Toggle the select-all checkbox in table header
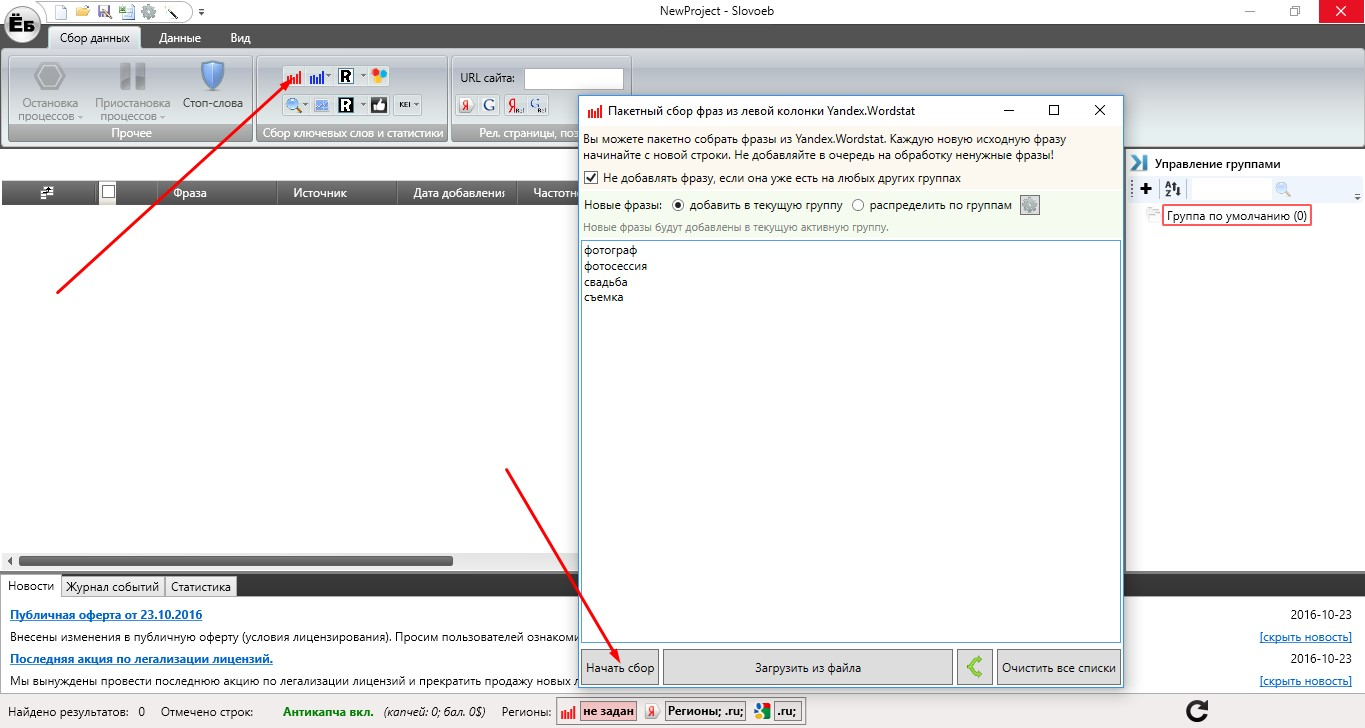This screenshot has height=728, width=1365. (108, 192)
